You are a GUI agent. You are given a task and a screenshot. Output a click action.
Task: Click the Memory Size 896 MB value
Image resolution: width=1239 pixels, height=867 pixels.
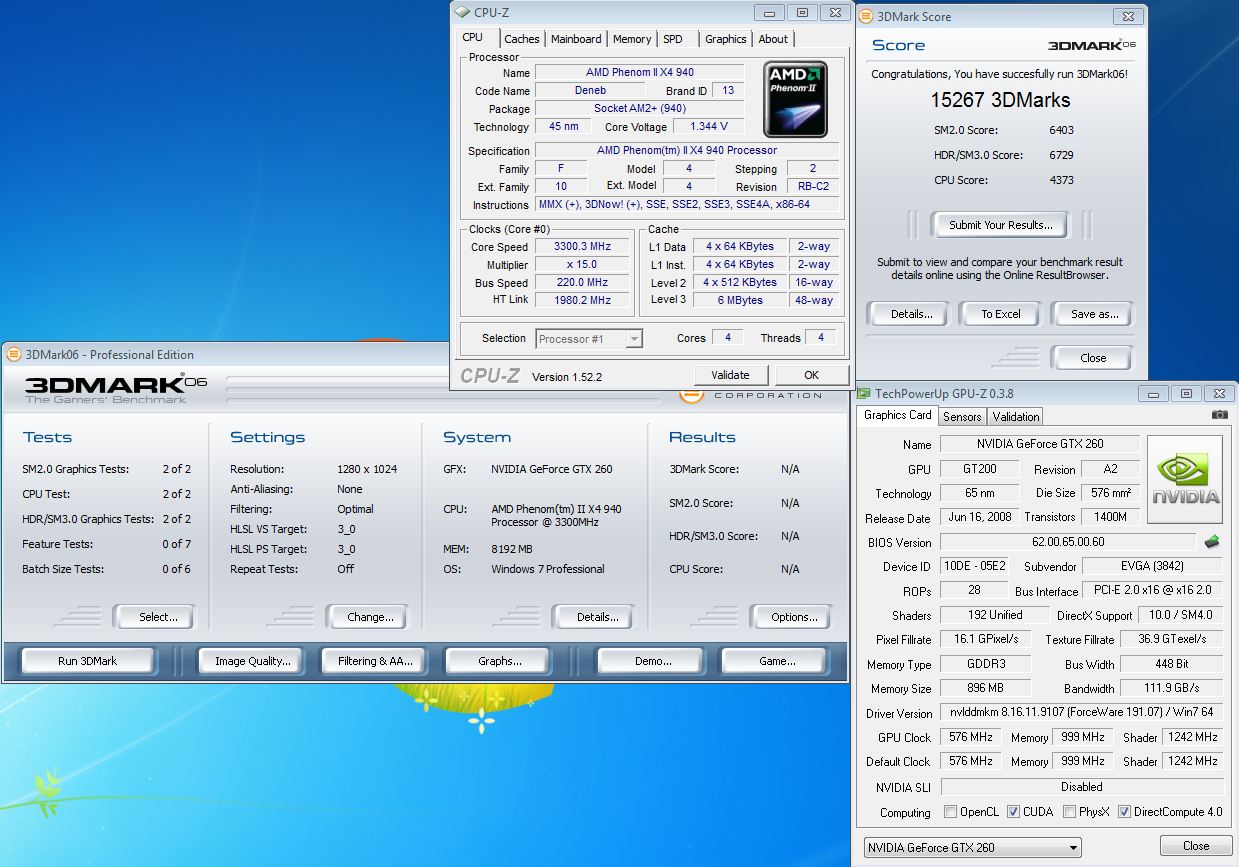coord(984,688)
